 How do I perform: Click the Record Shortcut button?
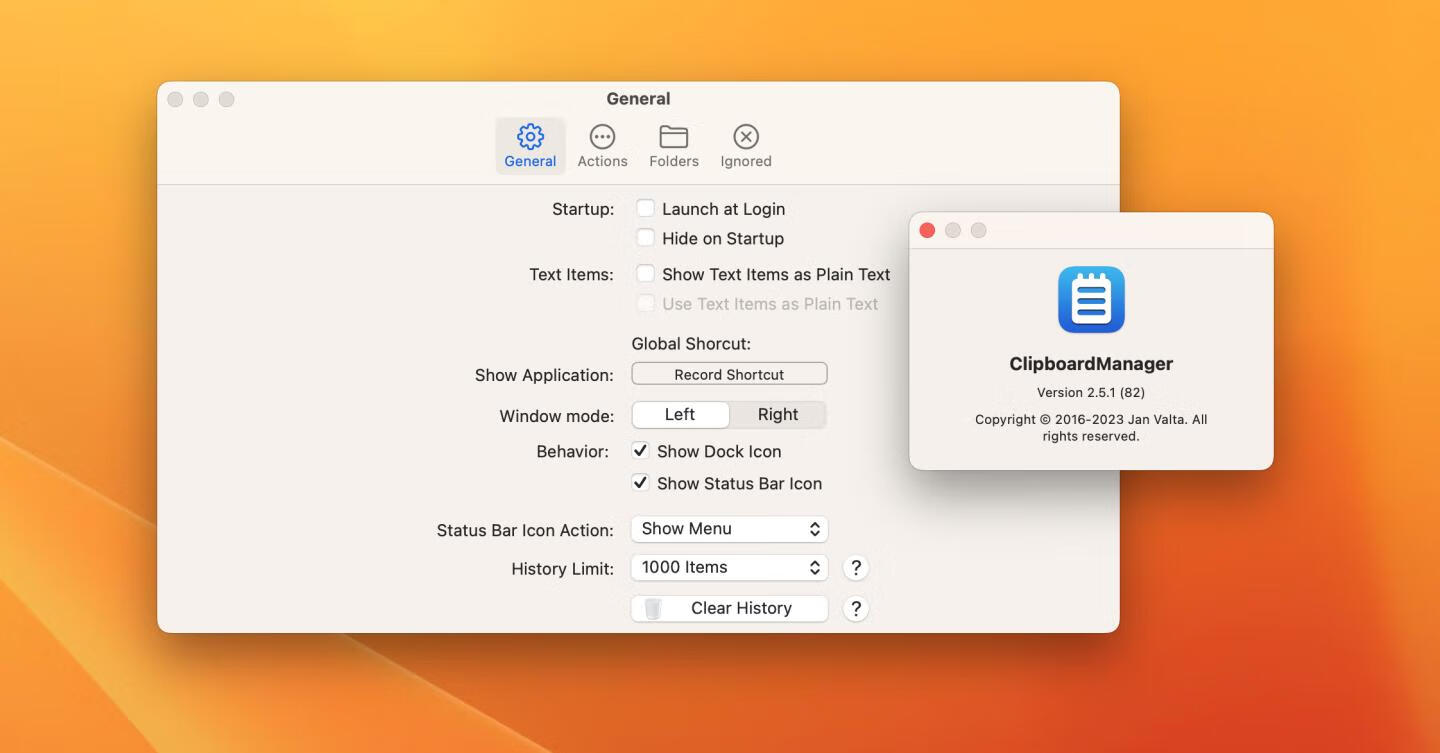click(x=729, y=374)
